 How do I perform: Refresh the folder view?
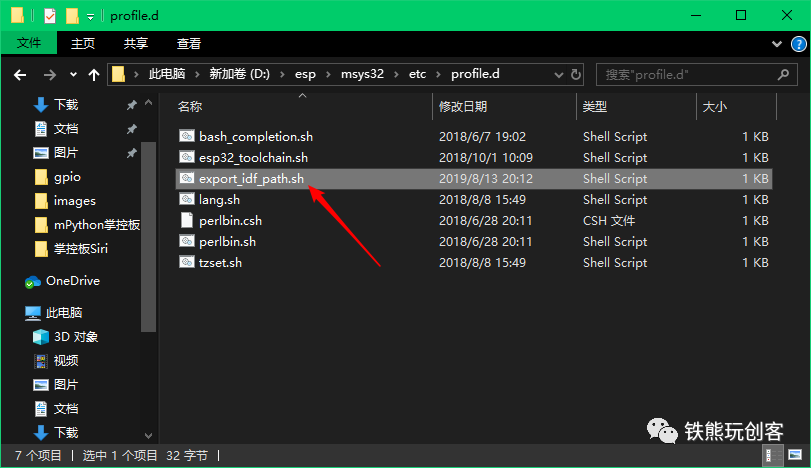[x=576, y=75]
